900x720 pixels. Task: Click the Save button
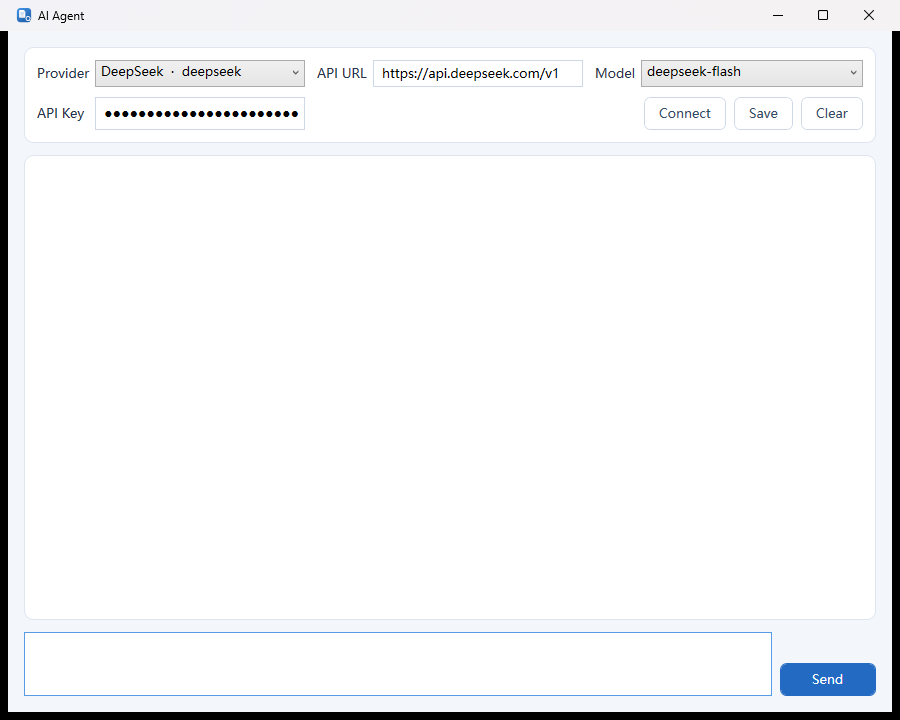point(763,113)
